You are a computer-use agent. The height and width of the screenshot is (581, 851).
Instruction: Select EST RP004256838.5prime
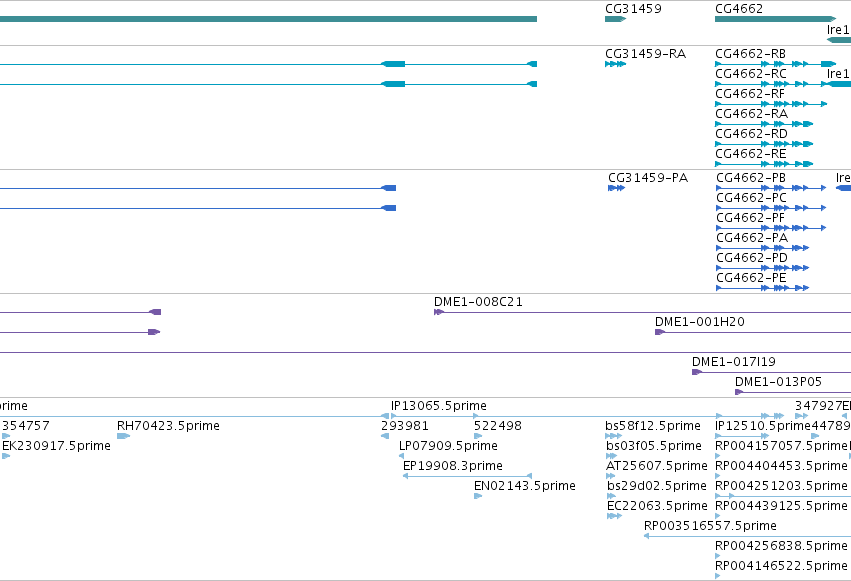click(x=781, y=546)
